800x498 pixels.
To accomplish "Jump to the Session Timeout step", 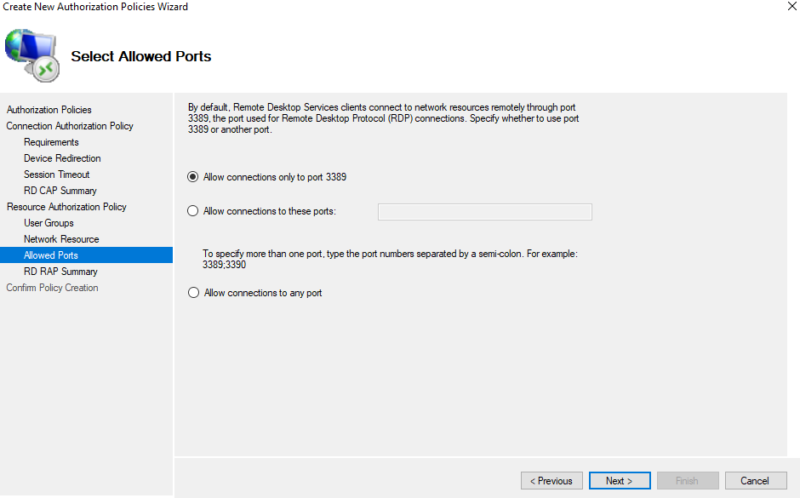I will 57,174.
